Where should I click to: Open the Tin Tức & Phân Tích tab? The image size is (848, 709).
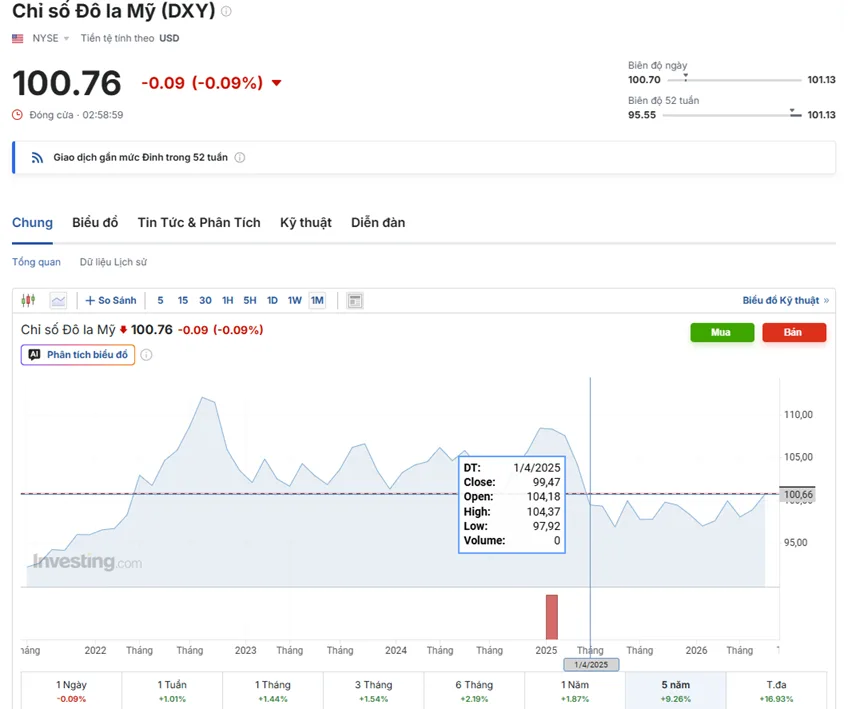[x=199, y=223]
